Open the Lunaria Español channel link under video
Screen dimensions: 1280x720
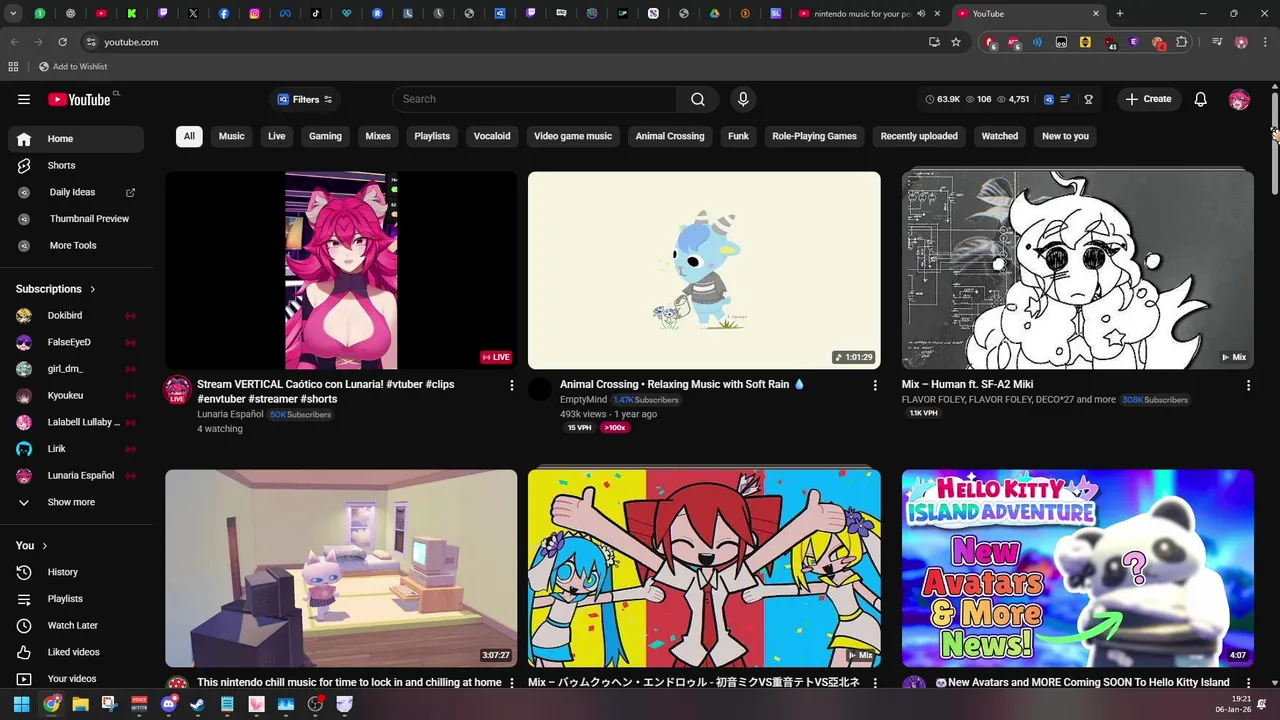pos(230,414)
